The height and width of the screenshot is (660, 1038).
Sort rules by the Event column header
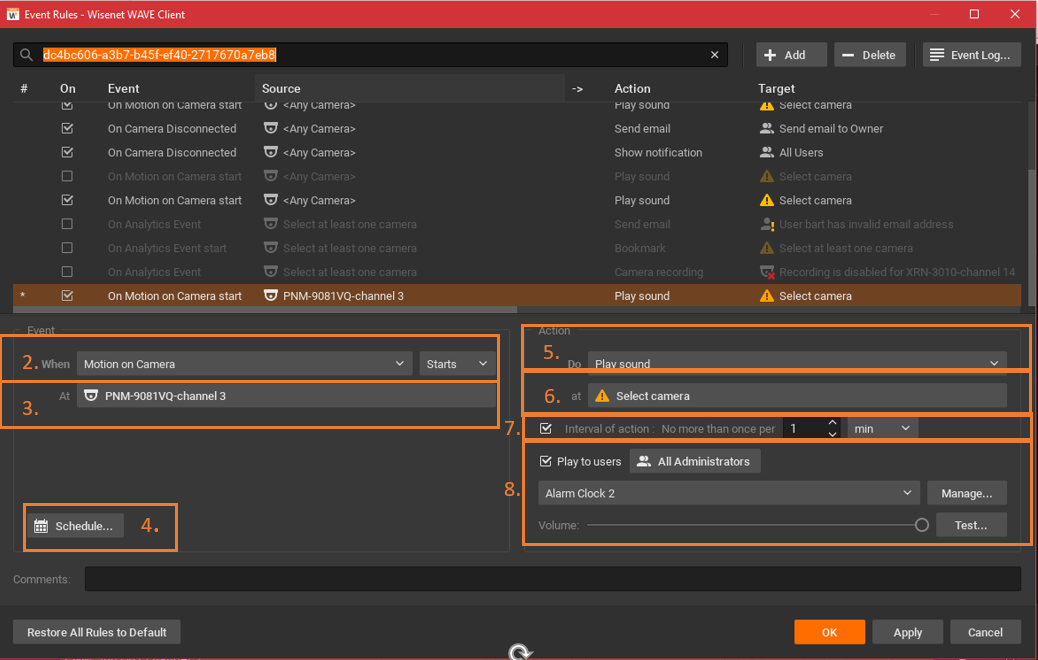123,89
